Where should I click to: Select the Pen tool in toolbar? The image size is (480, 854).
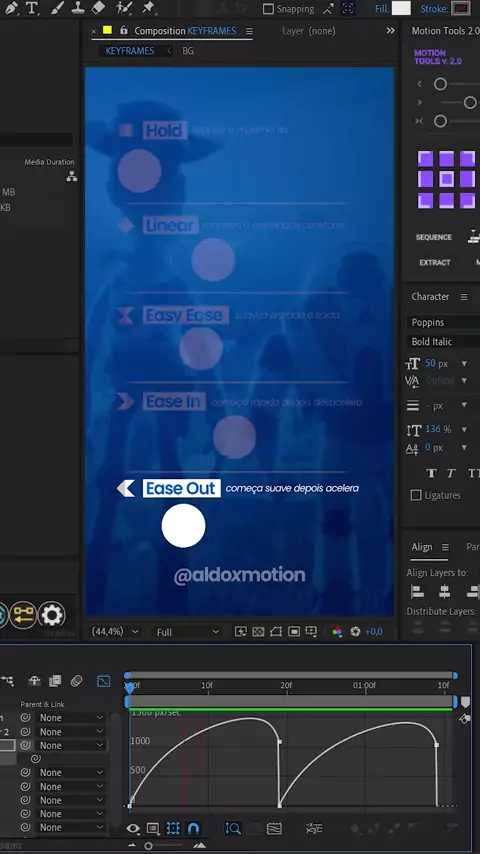[10, 8]
